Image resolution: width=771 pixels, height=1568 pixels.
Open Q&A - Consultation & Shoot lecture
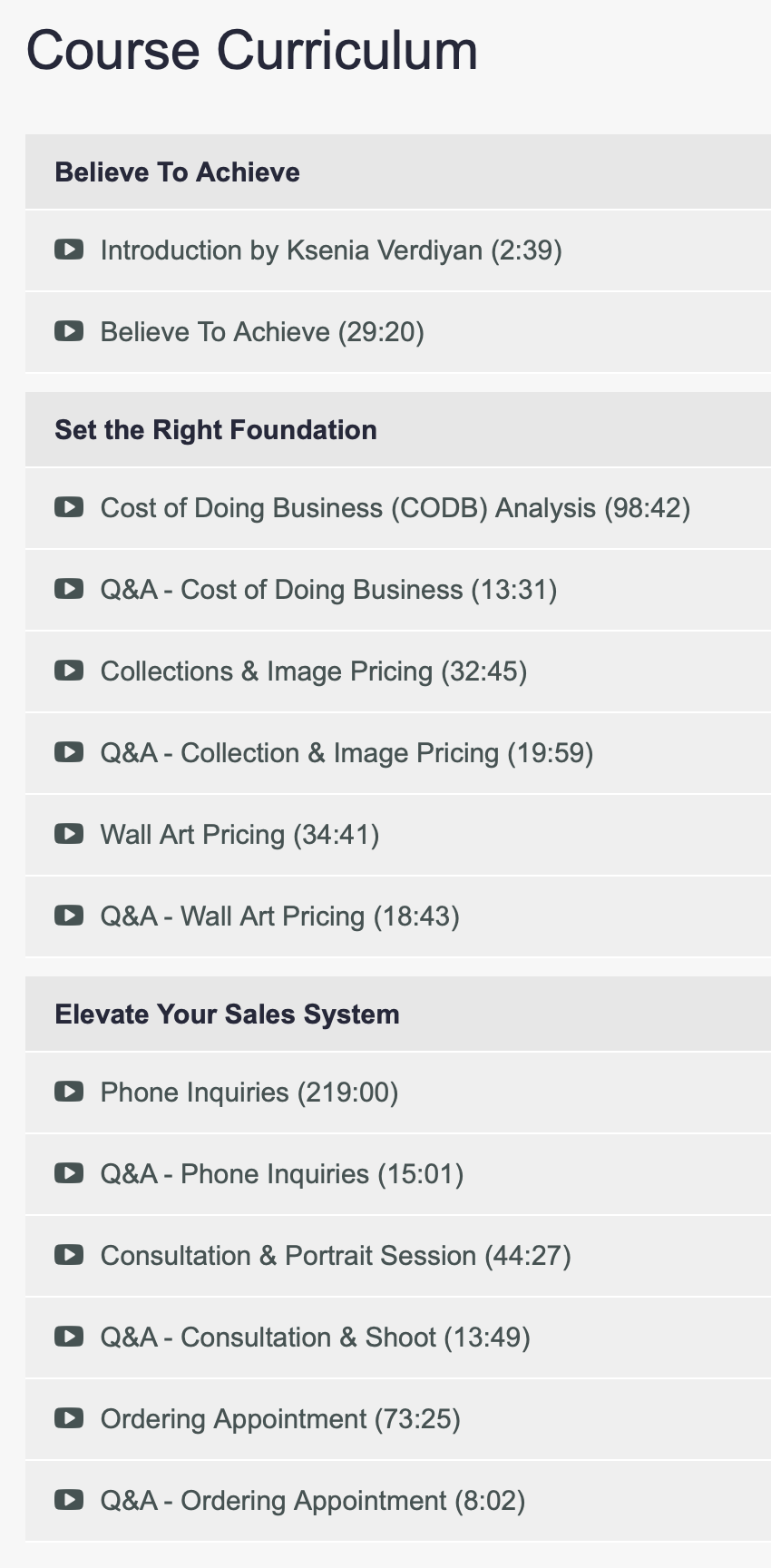pyautogui.click(x=398, y=1338)
